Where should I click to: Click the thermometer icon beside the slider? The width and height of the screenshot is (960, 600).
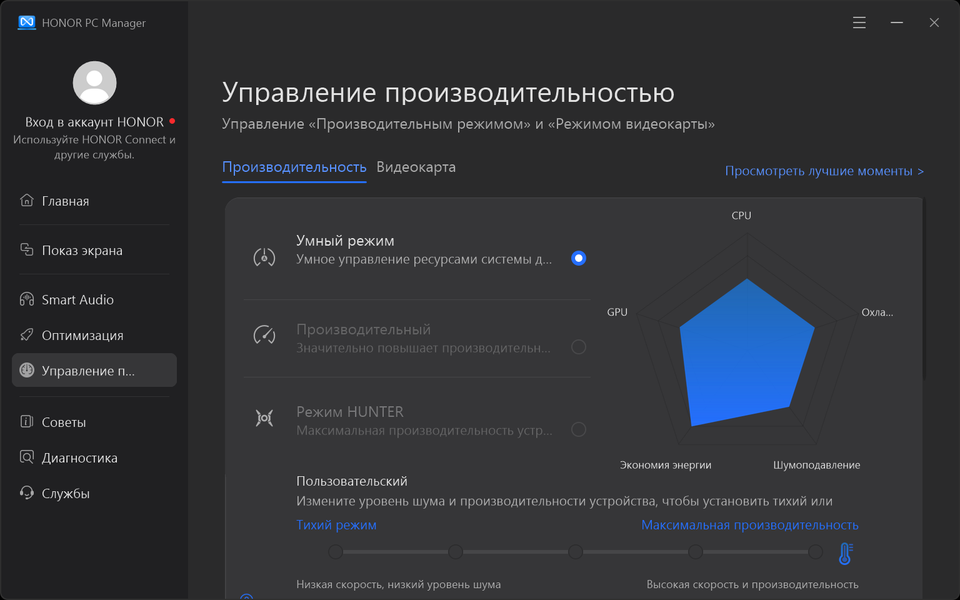coord(846,553)
